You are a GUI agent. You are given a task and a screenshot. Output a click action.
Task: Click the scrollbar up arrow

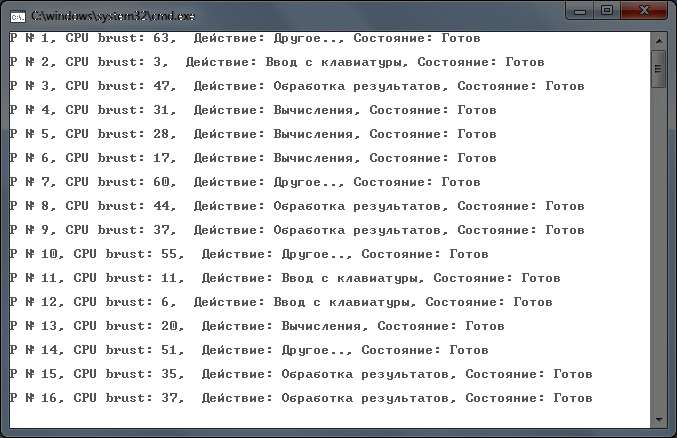(658, 39)
